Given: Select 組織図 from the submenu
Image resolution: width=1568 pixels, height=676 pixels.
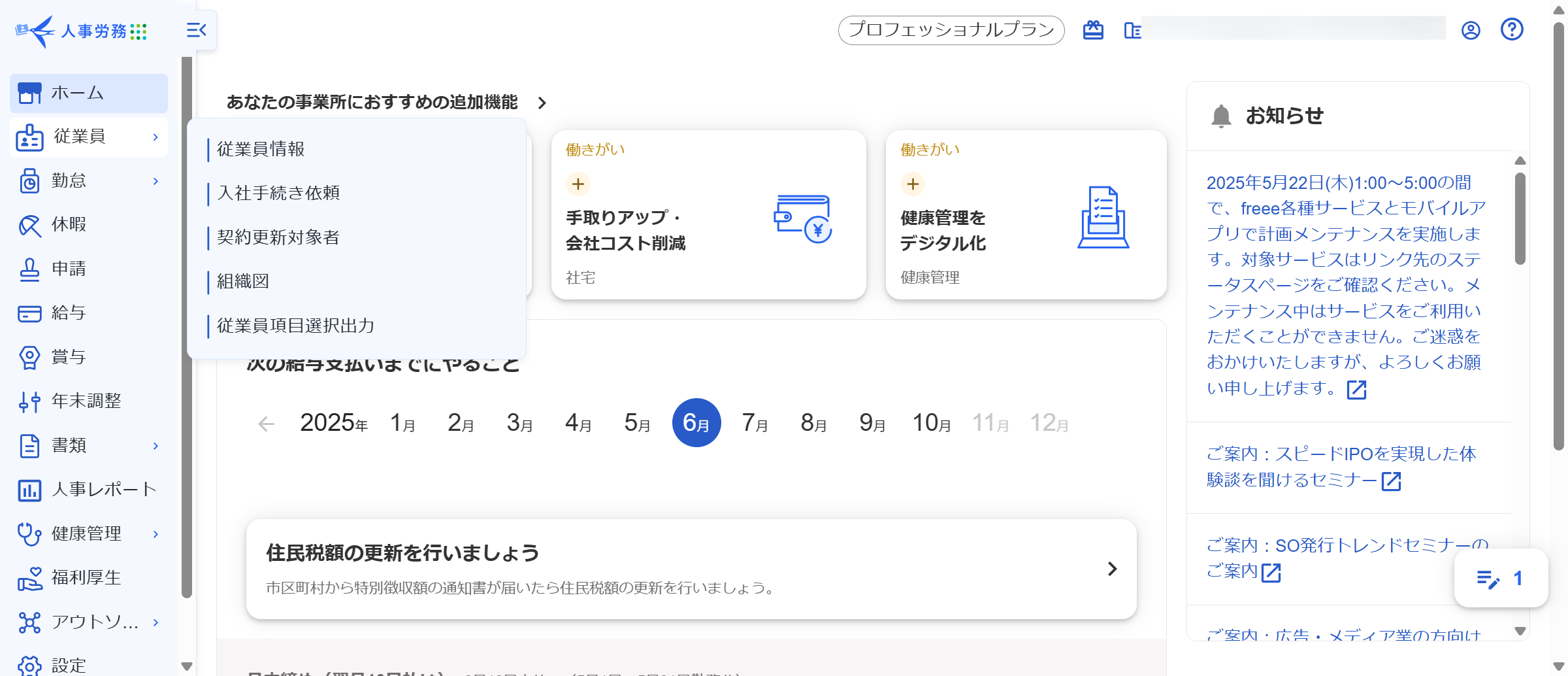Looking at the screenshot, I should (x=243, y=281).
